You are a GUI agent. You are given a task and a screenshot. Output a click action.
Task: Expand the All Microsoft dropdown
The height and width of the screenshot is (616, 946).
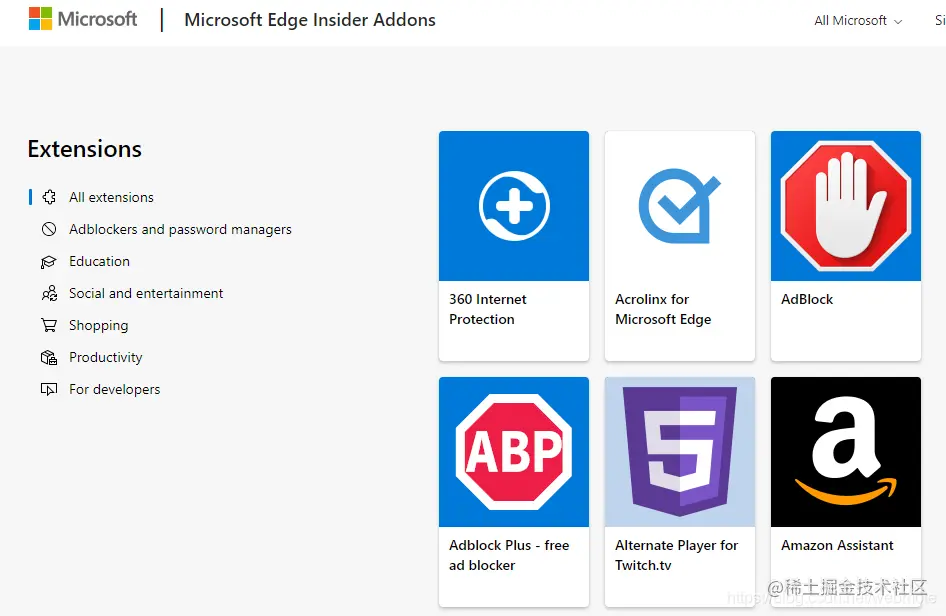coord(858,21)
